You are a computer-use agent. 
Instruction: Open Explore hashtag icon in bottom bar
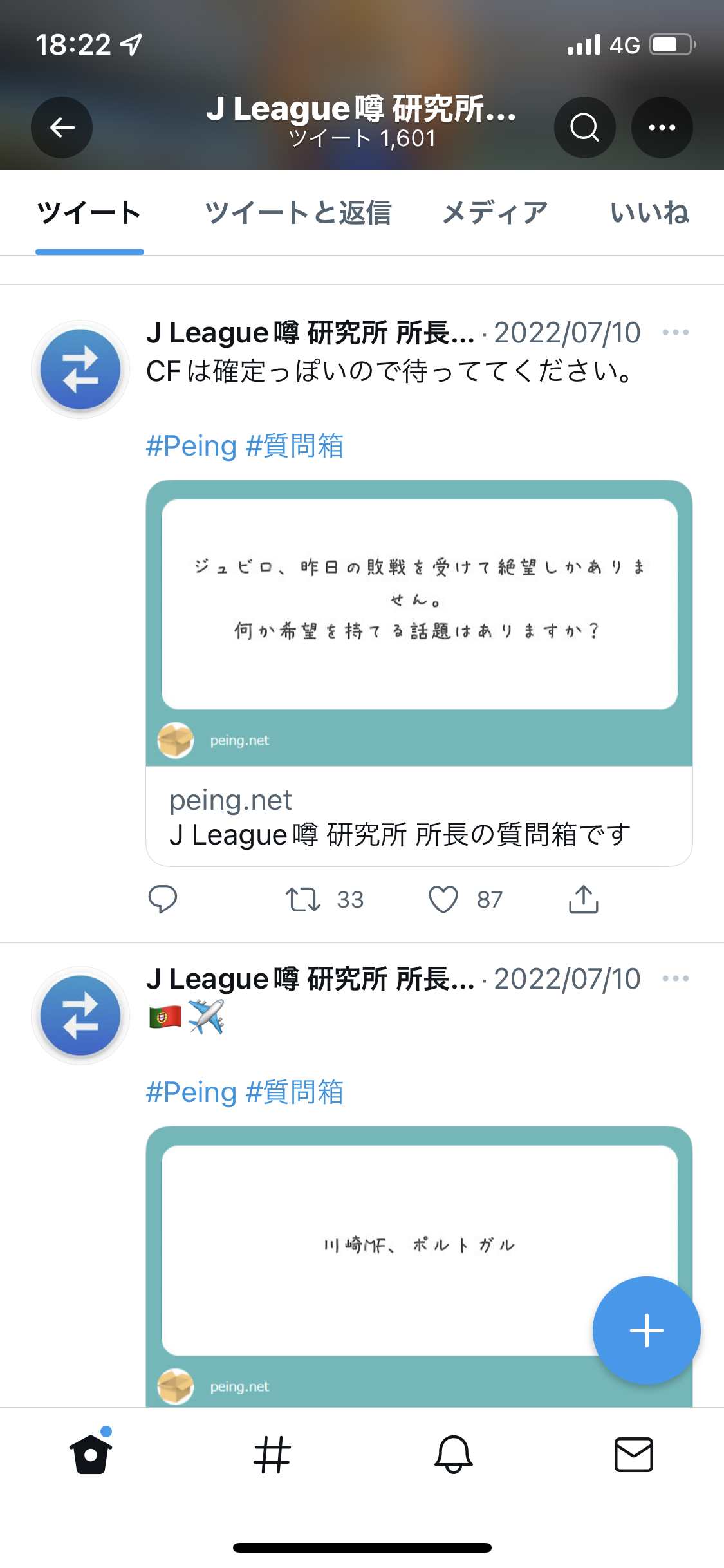[272, 1455]
